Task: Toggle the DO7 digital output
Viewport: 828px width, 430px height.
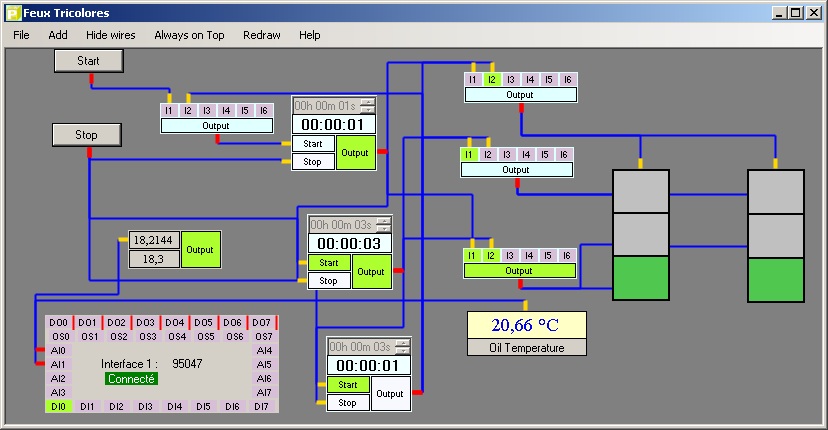Action: coord(262,323)
